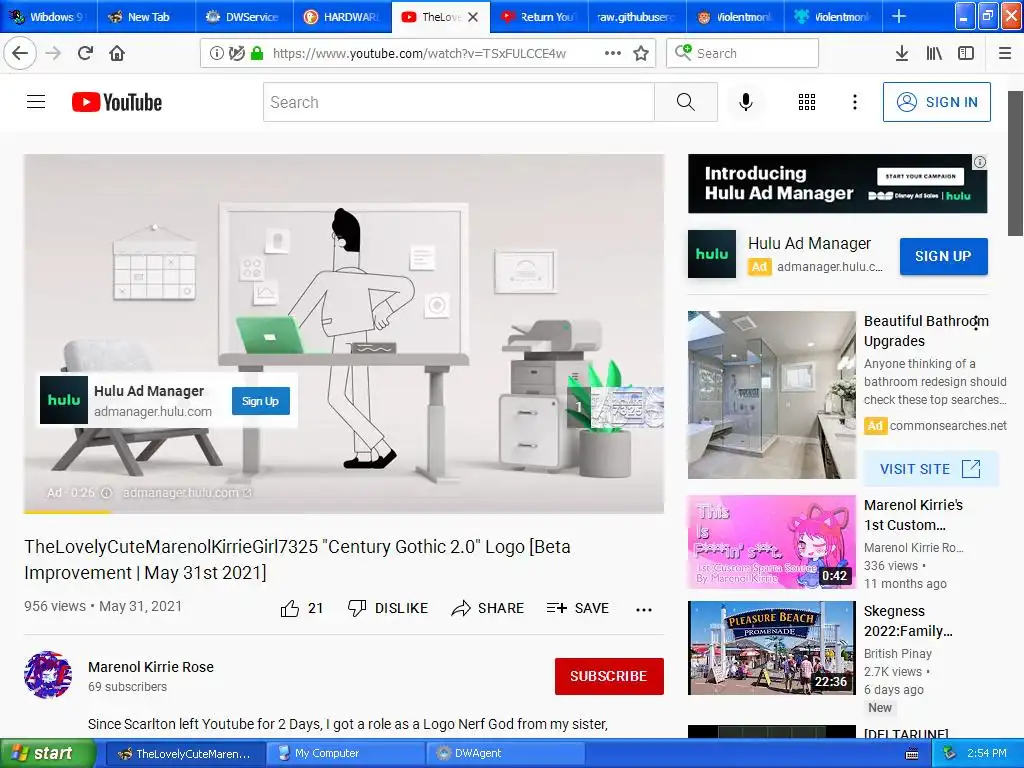This screenshot has height=768, width=1024.
Task: Go to YouTube home via logo
Action: pyautogui.click(x=117, y=102)
